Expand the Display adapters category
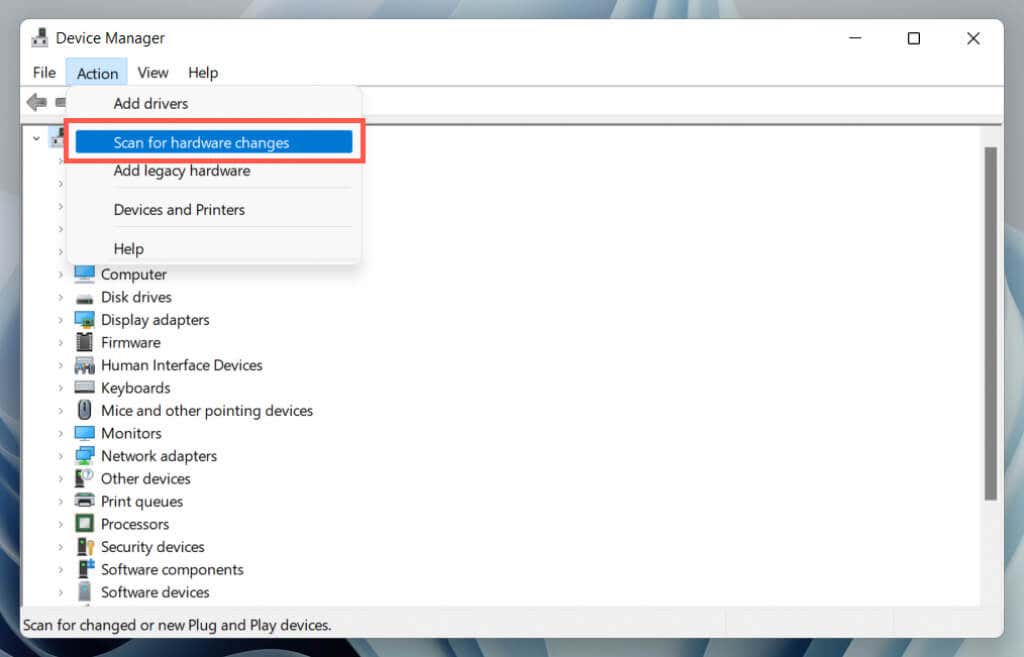 61,320
